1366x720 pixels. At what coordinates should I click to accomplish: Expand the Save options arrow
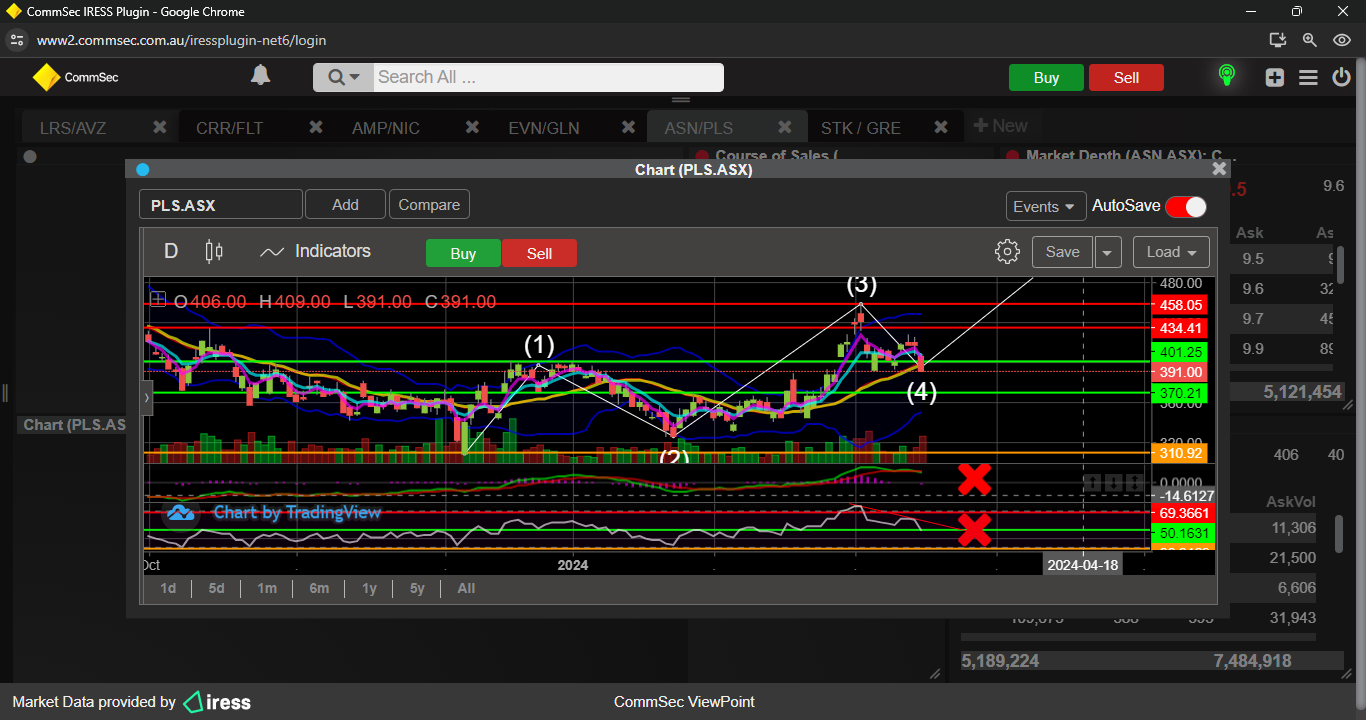coord(1107,252)
